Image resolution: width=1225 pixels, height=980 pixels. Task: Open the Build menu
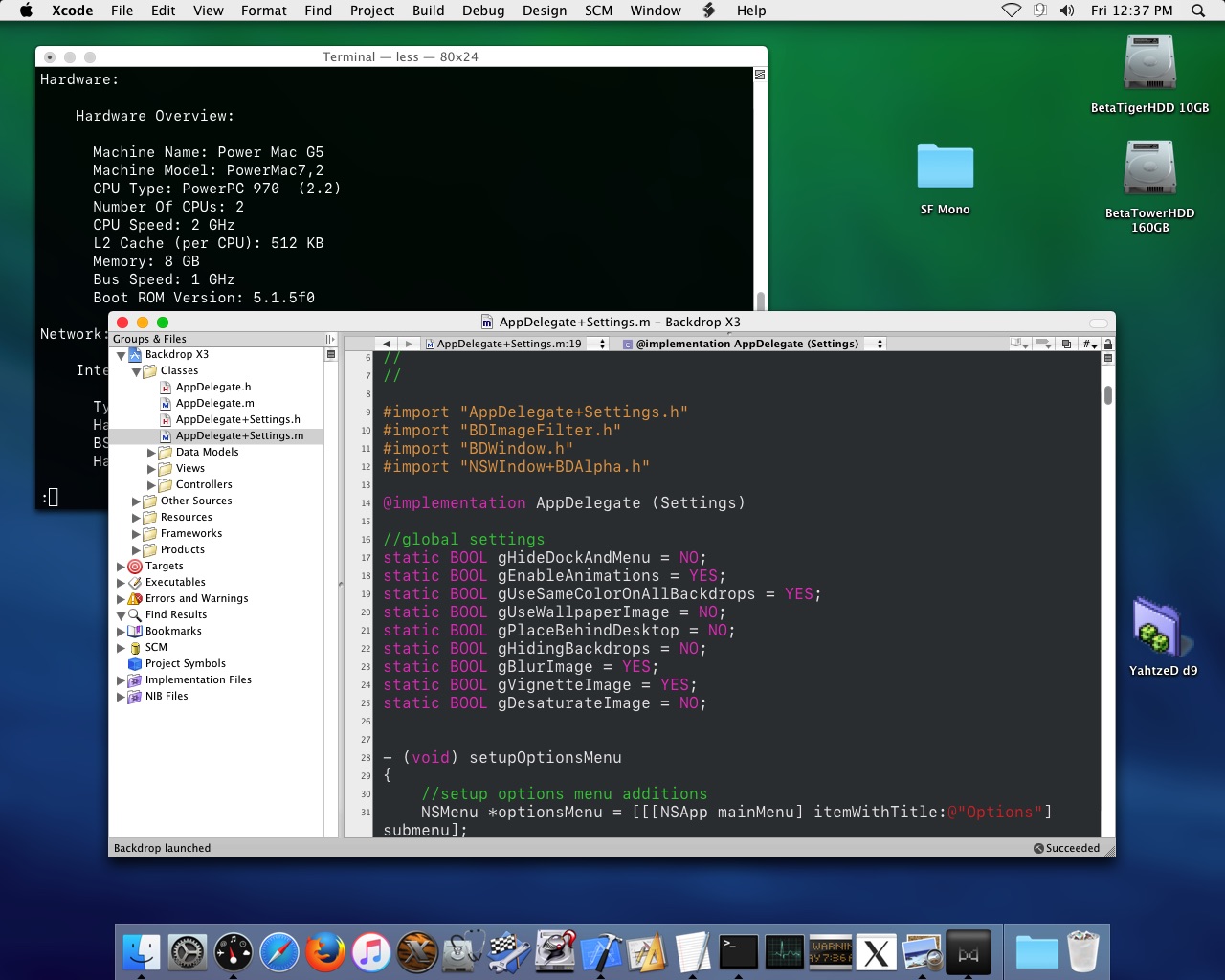click(428, 11)
